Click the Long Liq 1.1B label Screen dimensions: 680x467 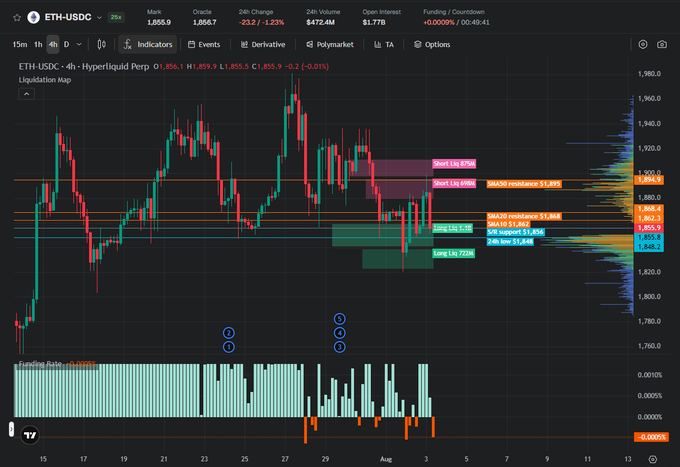tap(452, 228)
